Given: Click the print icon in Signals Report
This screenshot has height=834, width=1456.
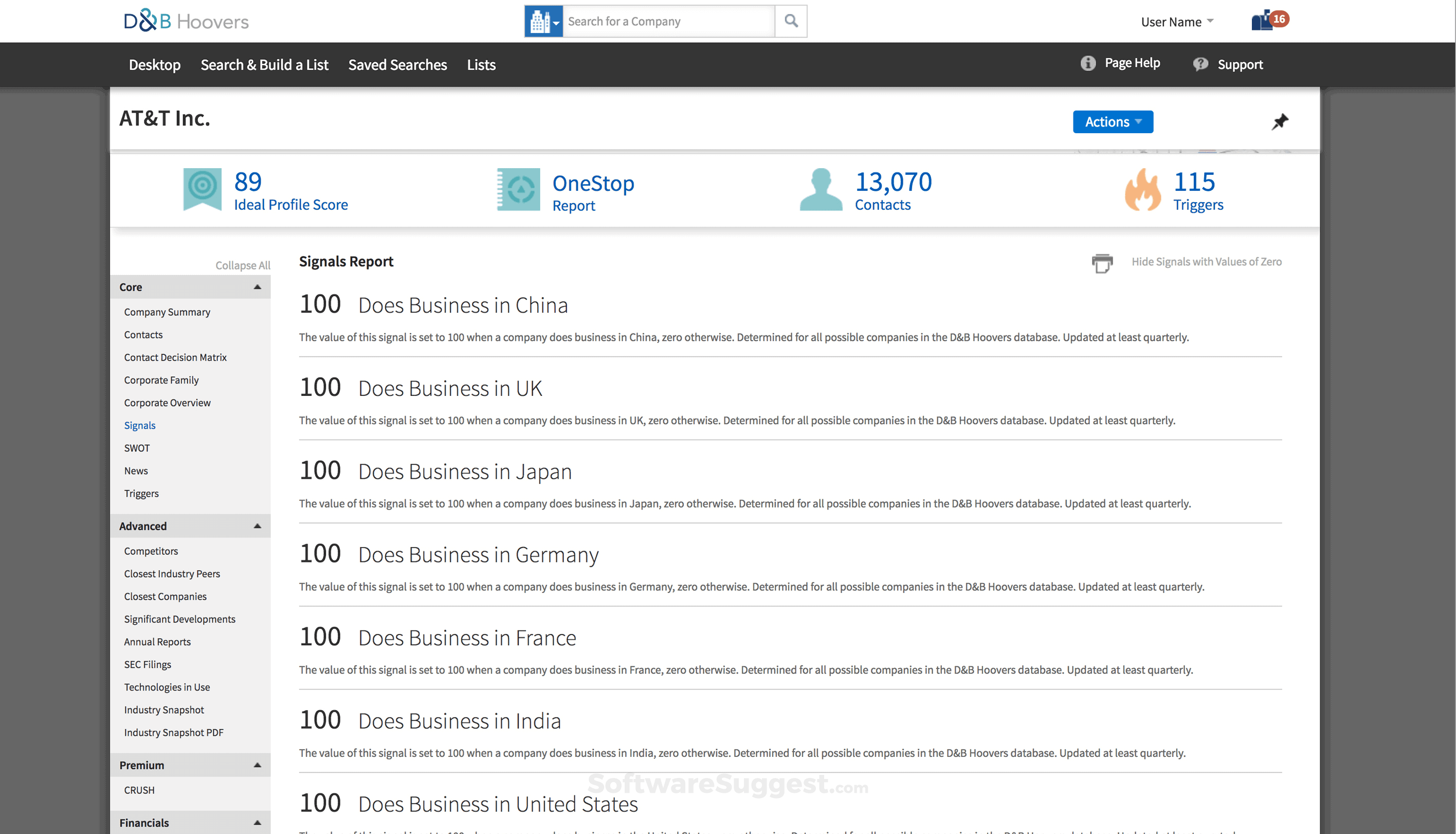Looking at the screenshot, I should [x=1101, y=262].
